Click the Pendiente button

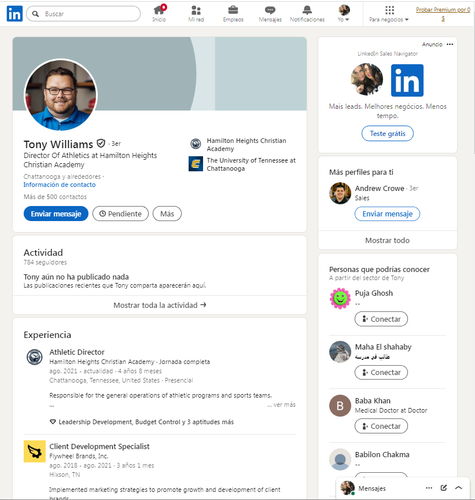[x=120, y=214]
